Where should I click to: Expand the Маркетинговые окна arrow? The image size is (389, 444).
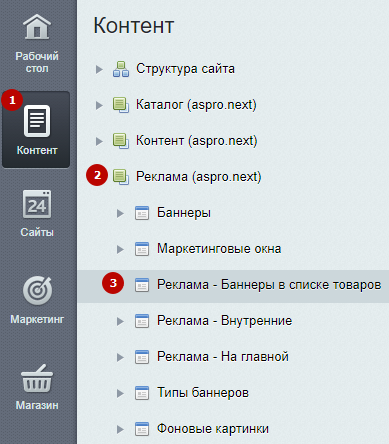tap(120, 249)
